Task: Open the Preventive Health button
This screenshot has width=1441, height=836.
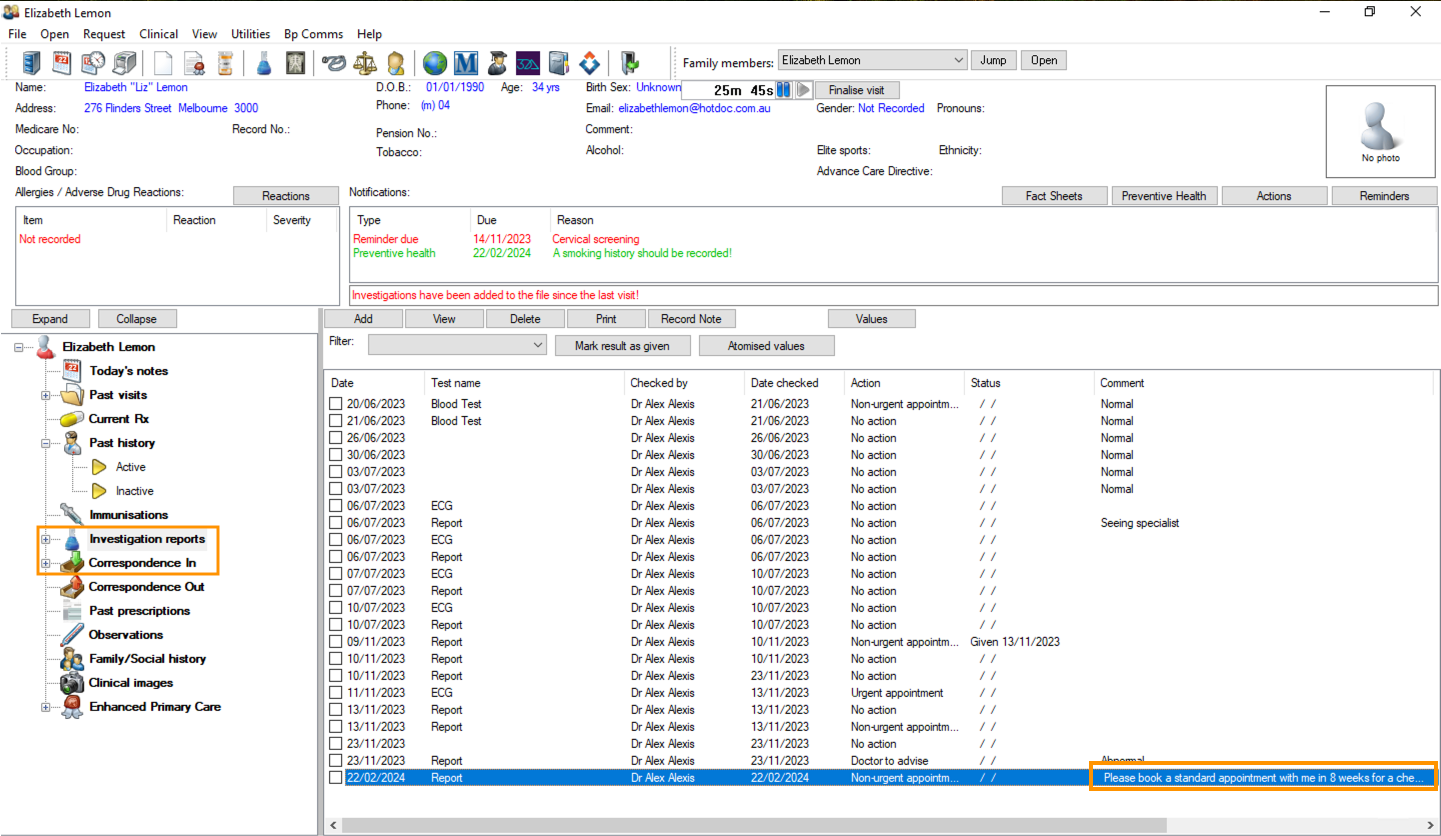Action: point(1164,196)
